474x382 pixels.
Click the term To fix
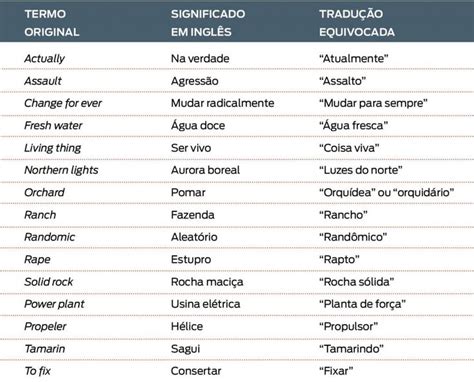(38, 371)
